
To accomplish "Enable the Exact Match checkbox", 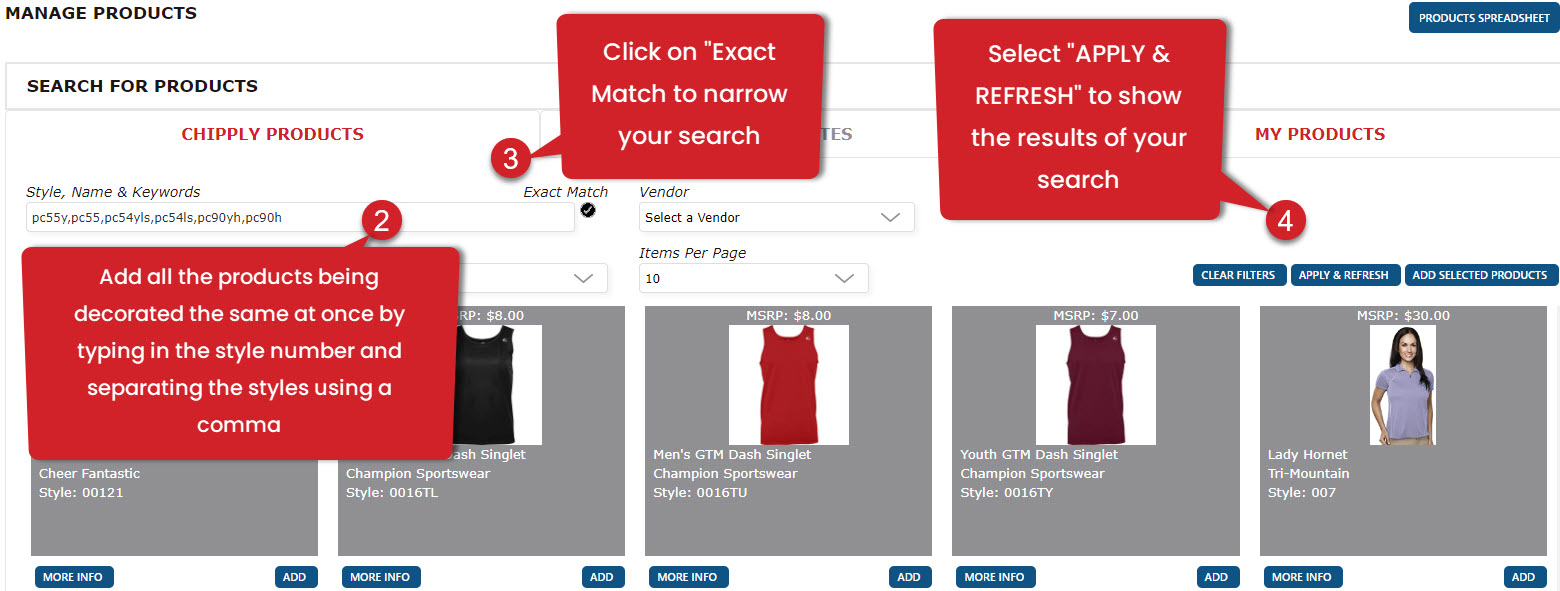I will 588,210.
